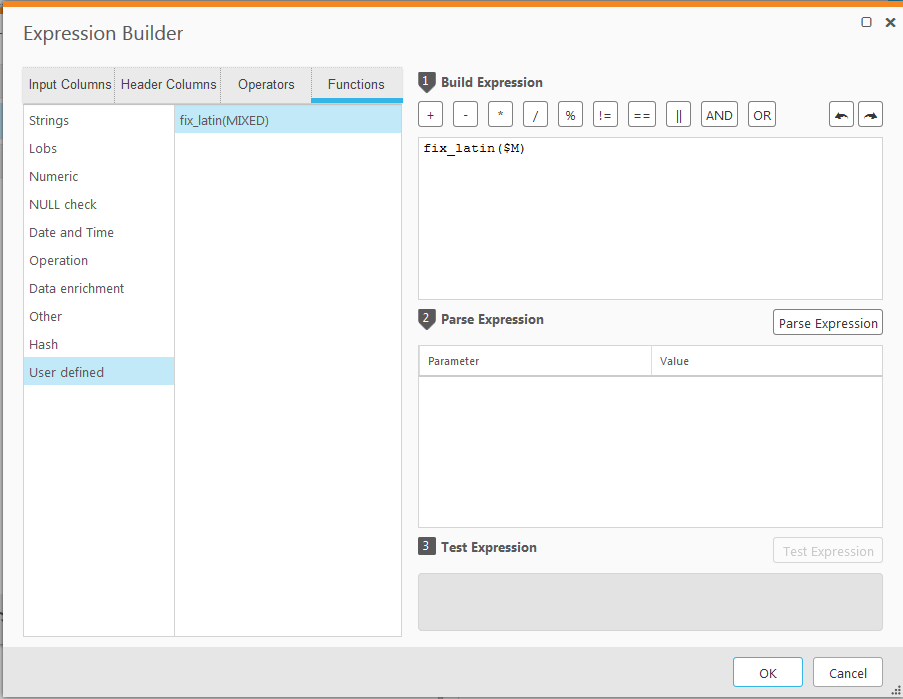
Task: Switch to the Input Columns tab
Action: click(x=70, y=85)
